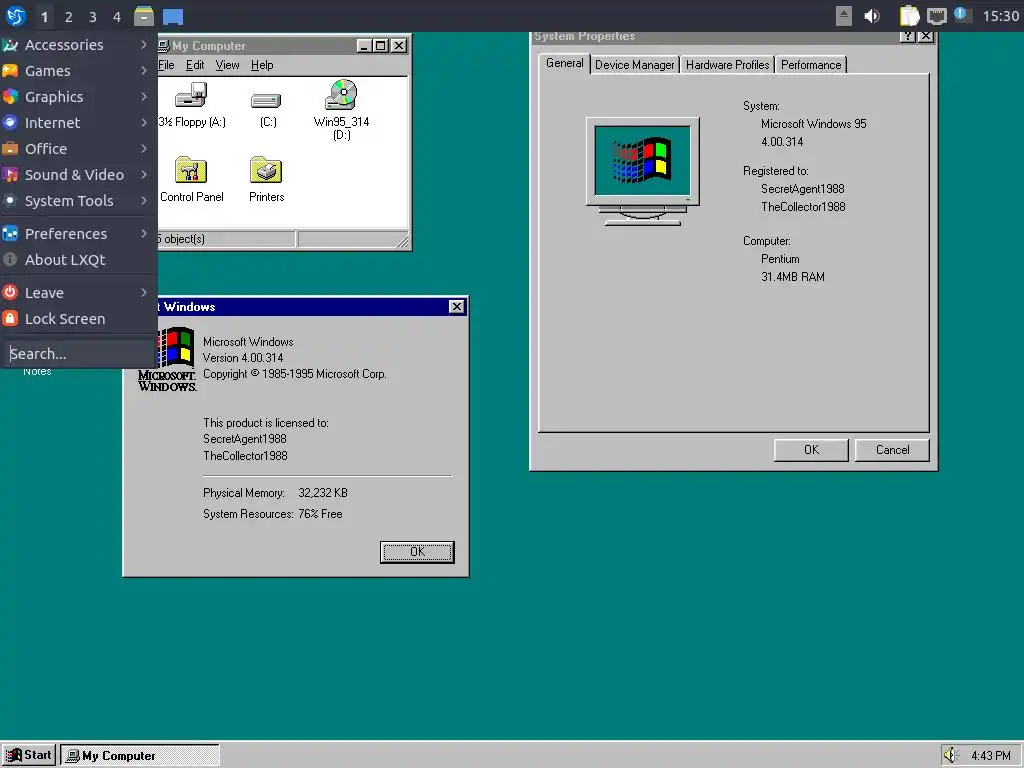This screenshot has width=1024, height=768.
Task: Click My Computer taskbar button
Action: [140, 755]
